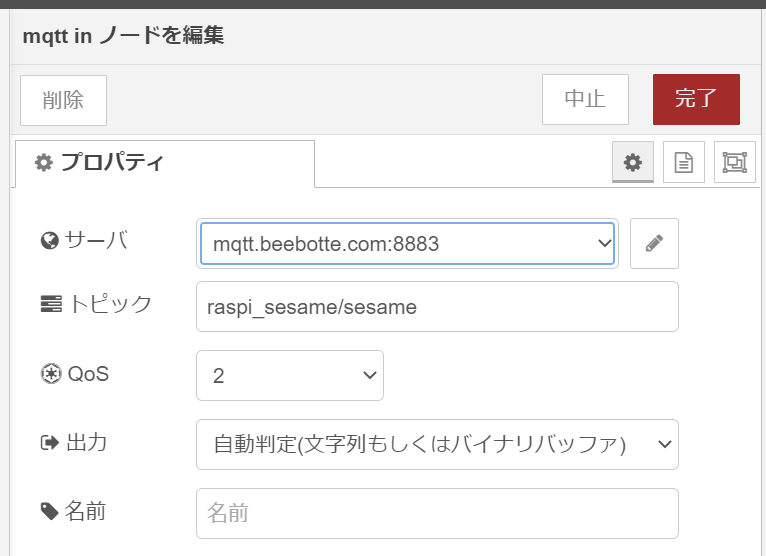766x556 pixels.
Task: Click the 削除 delete button
Action: [x=64, y=100]
